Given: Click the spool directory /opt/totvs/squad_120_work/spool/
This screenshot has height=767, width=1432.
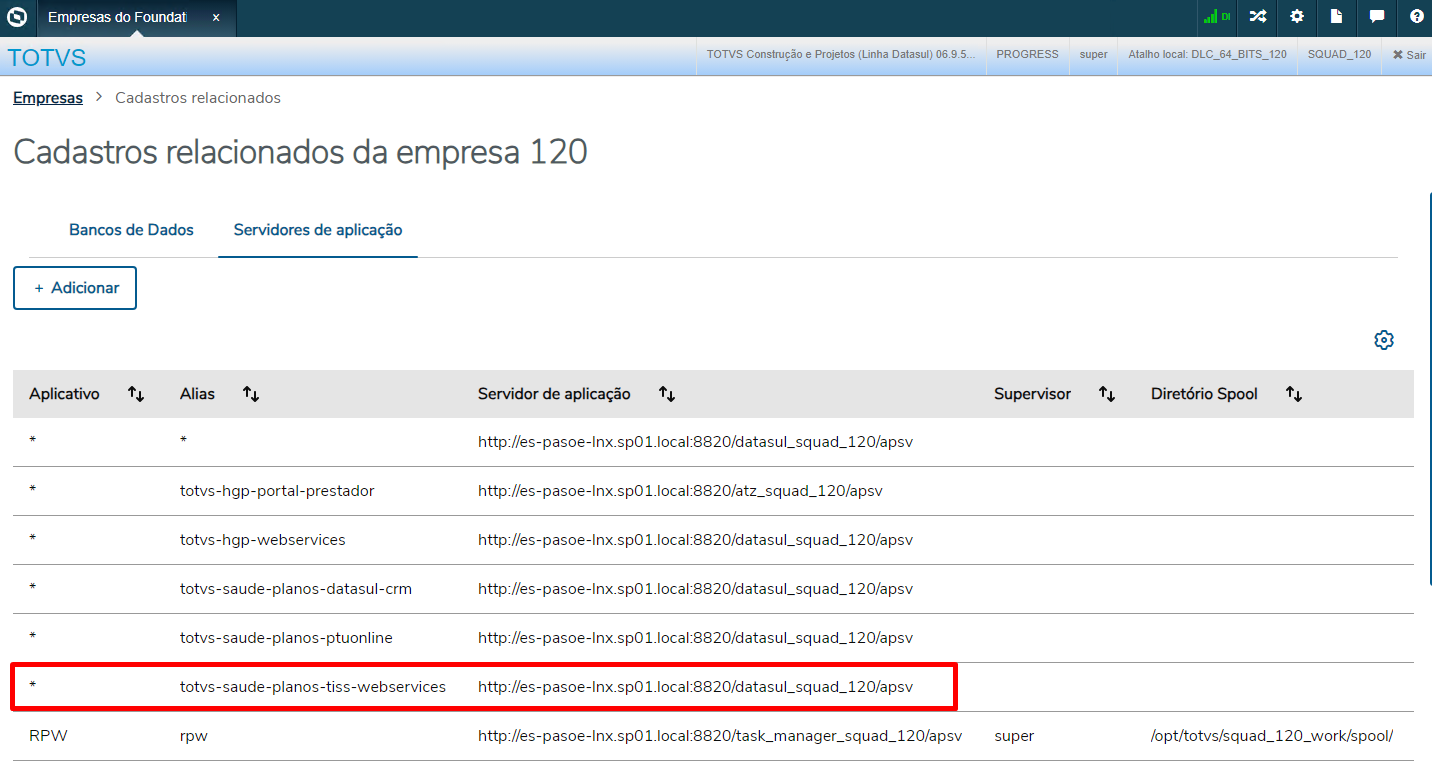Looking at the screenshot, I should pos(1272,736).
